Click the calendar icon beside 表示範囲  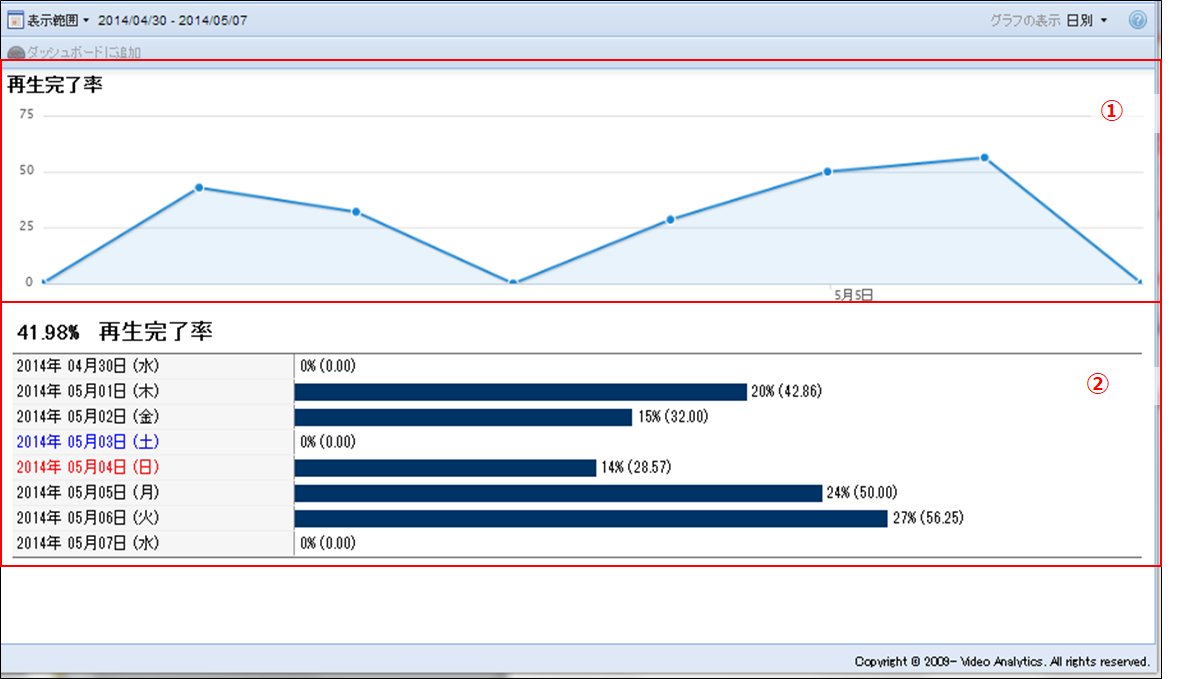tap(16, 20)
